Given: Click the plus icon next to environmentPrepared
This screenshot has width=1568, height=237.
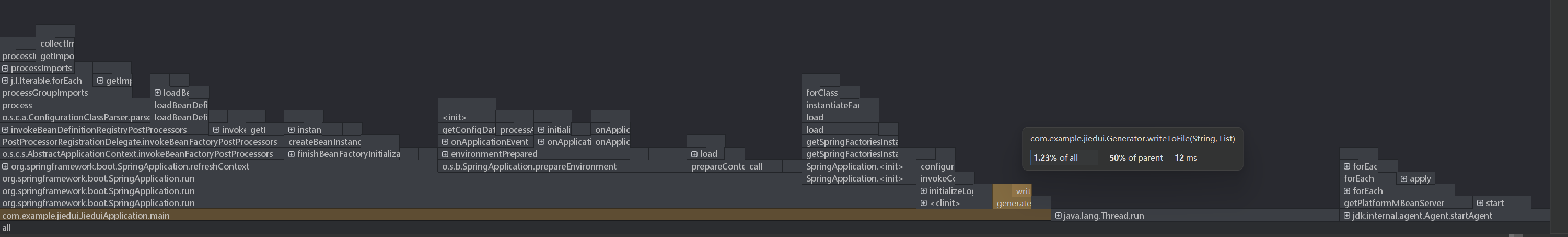Looking at the screenshot, I should 445,154.
